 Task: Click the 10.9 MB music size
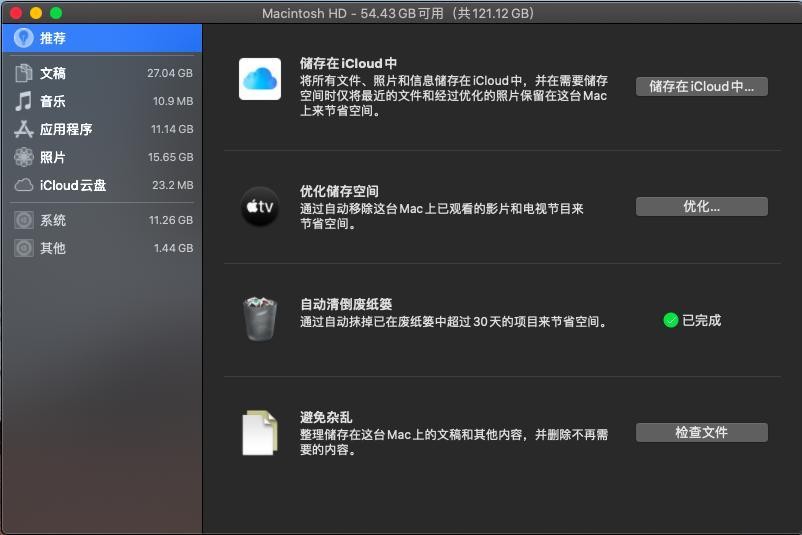(x=173, y=101)
